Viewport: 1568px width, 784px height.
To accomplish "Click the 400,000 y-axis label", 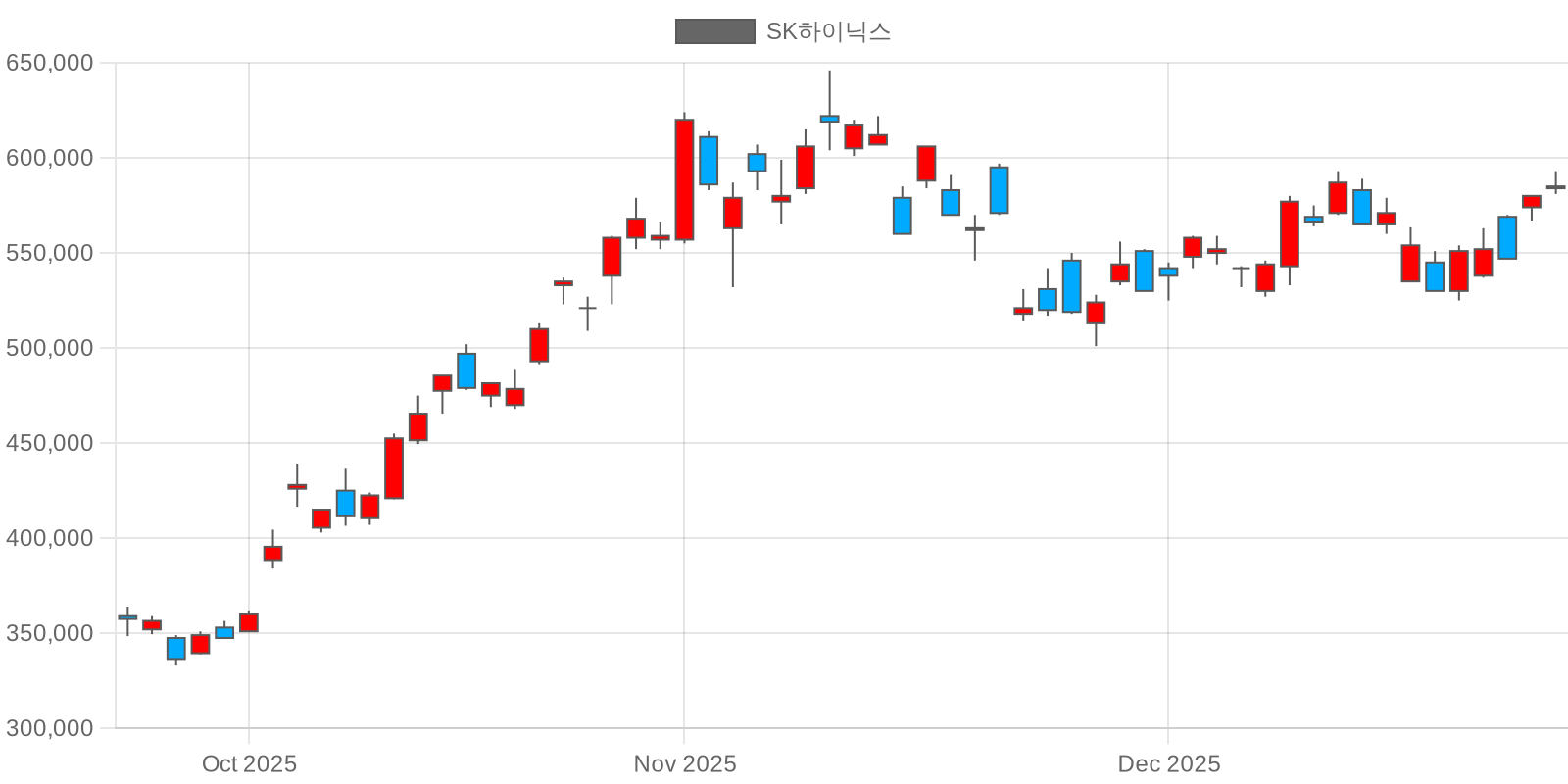I will (x=50, y=538).
